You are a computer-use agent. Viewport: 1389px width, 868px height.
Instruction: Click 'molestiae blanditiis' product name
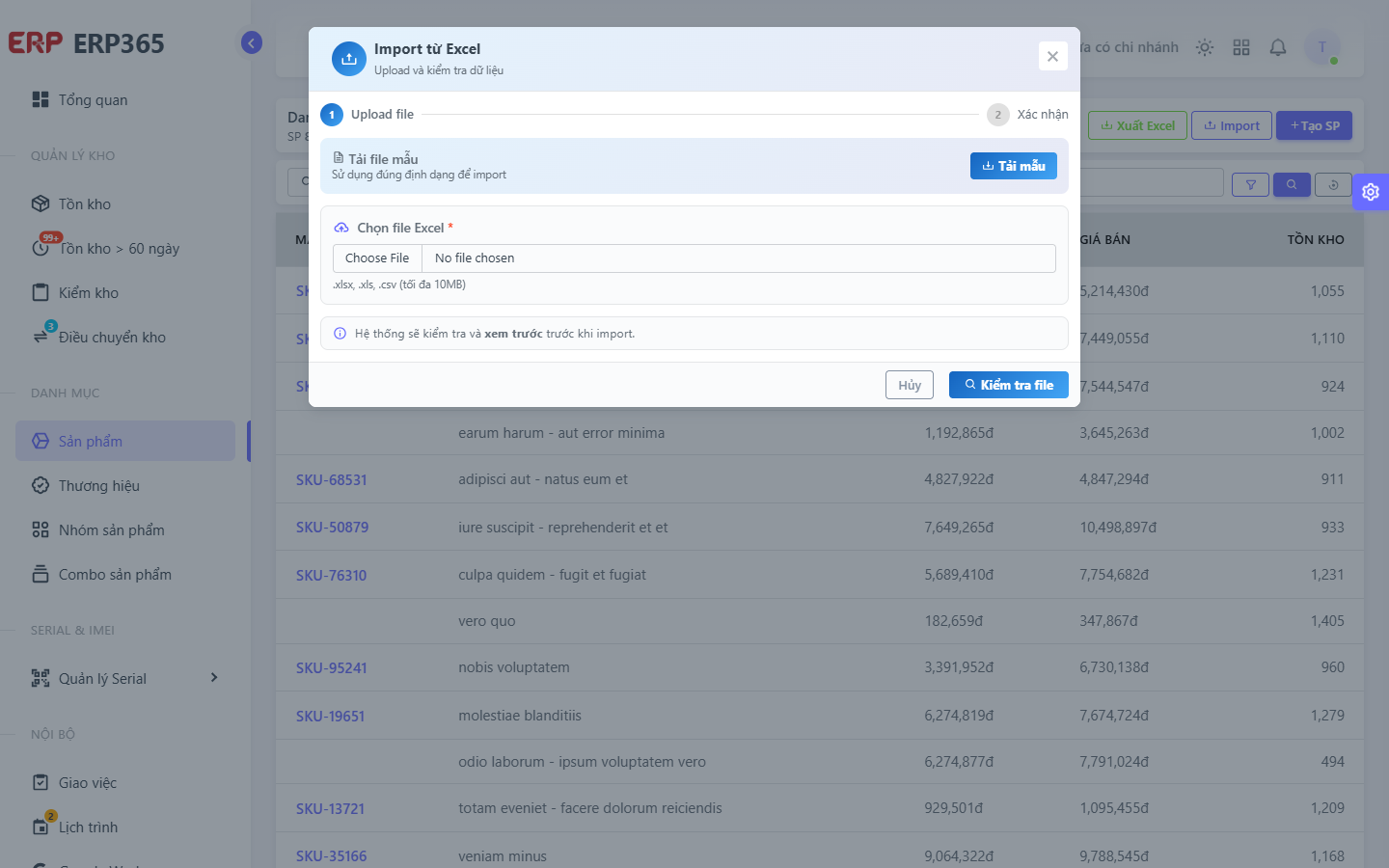pyautogui.click(x=520, y=716)
